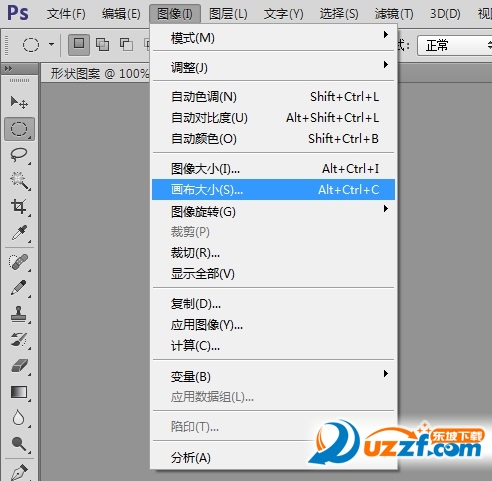Choose 画布大小(S)... menu item
The image size is (492, 481).
pos(273,190)
